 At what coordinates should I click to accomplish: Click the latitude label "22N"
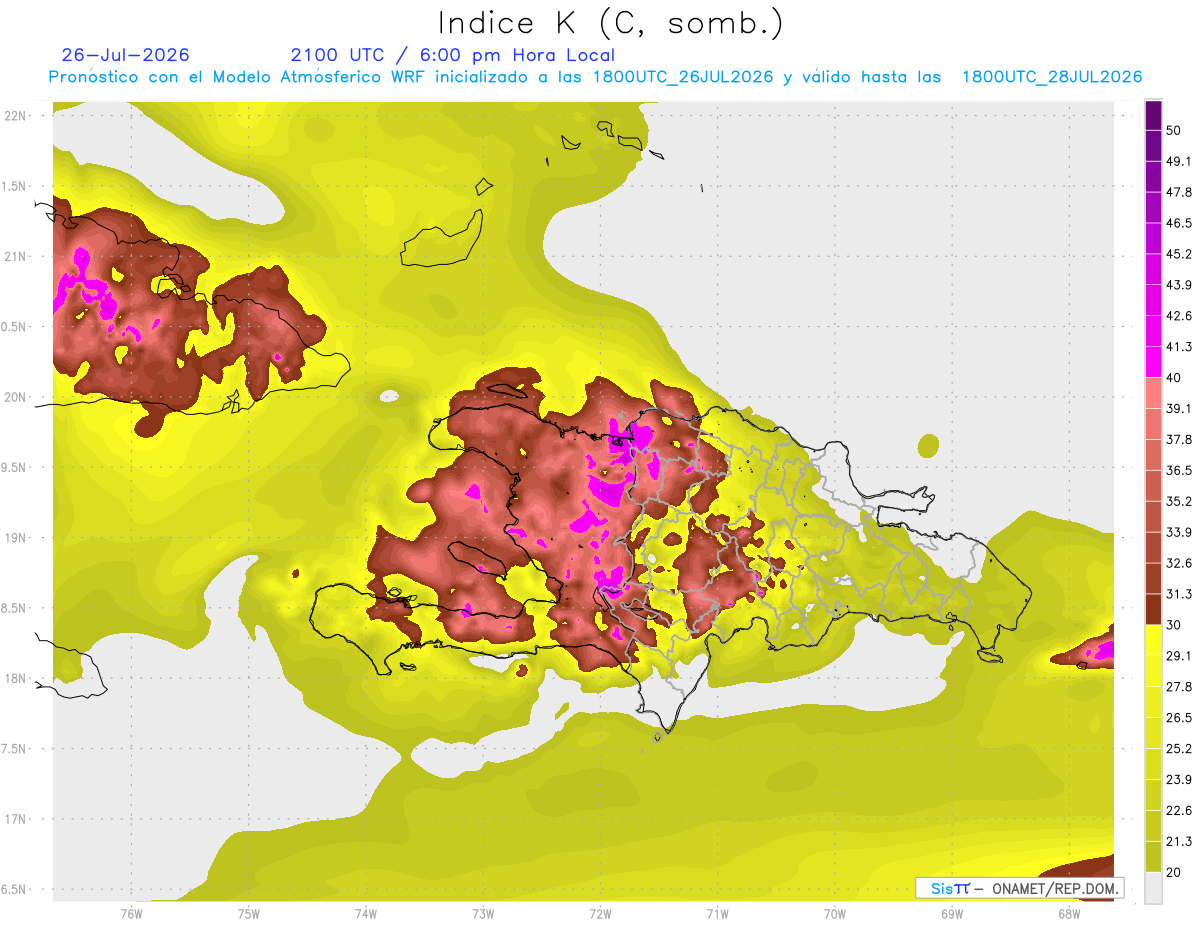click(16, 116)
